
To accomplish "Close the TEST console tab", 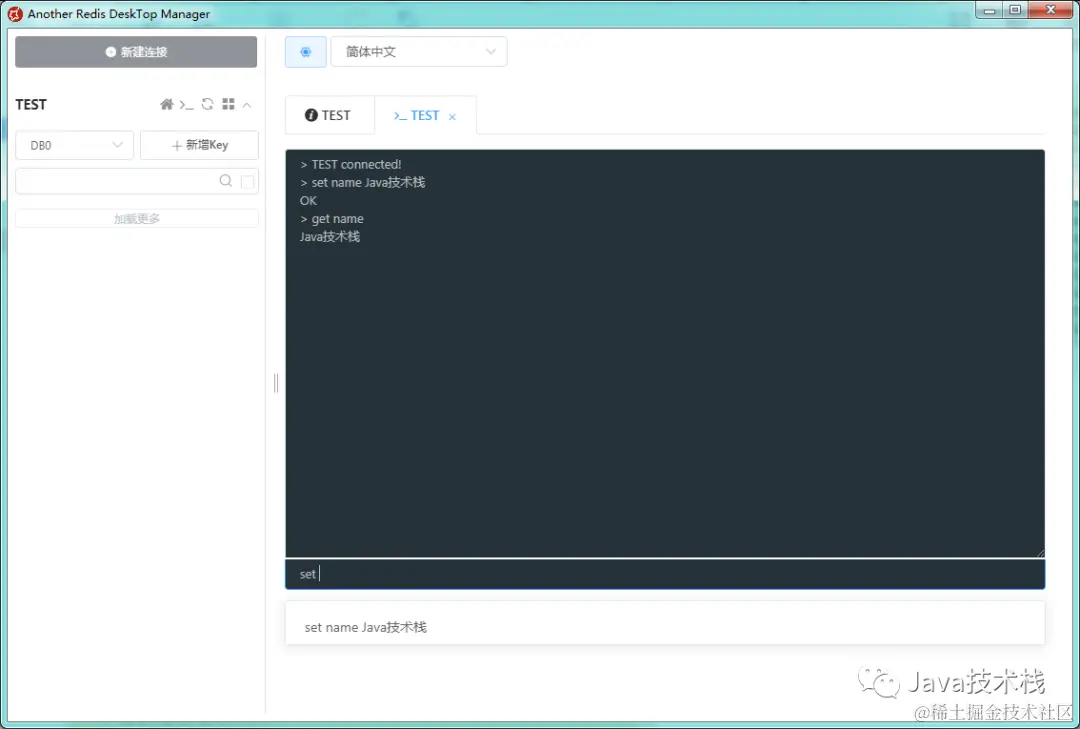I will [x=453, y=117].
